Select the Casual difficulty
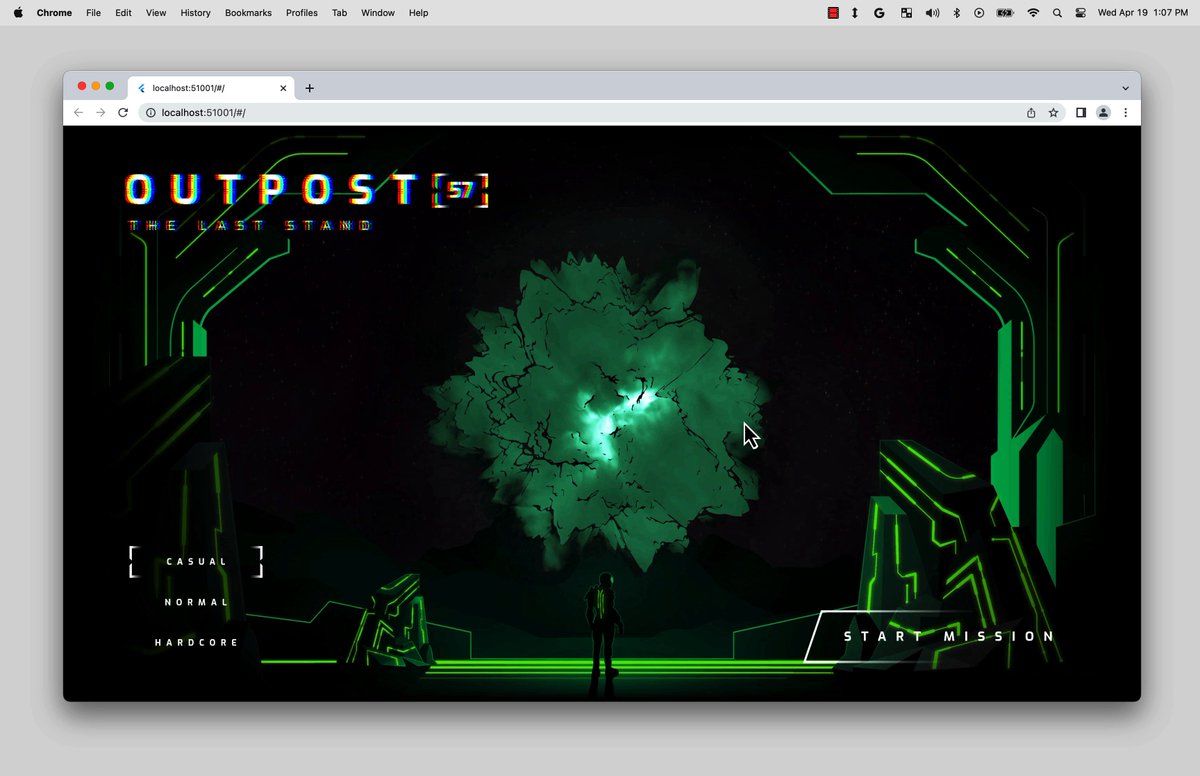Image resolution: width=1200 pixels, height=776 pixels. 196,562
